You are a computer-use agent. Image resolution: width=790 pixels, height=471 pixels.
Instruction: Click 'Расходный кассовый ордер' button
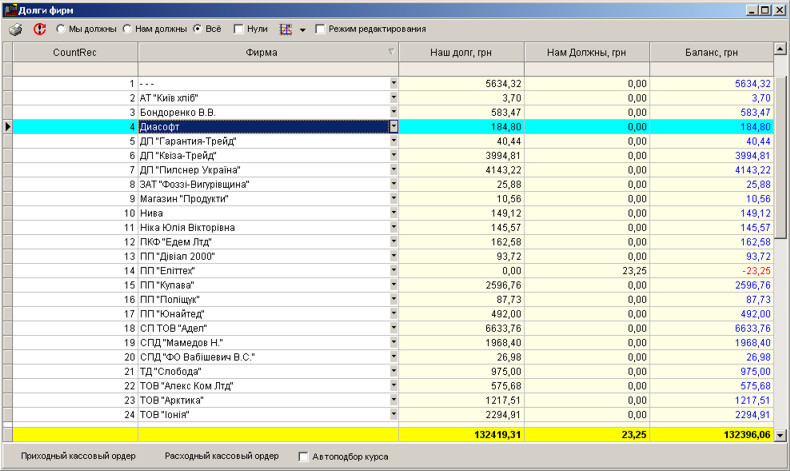pyautogui.click(x=221, y=456)
